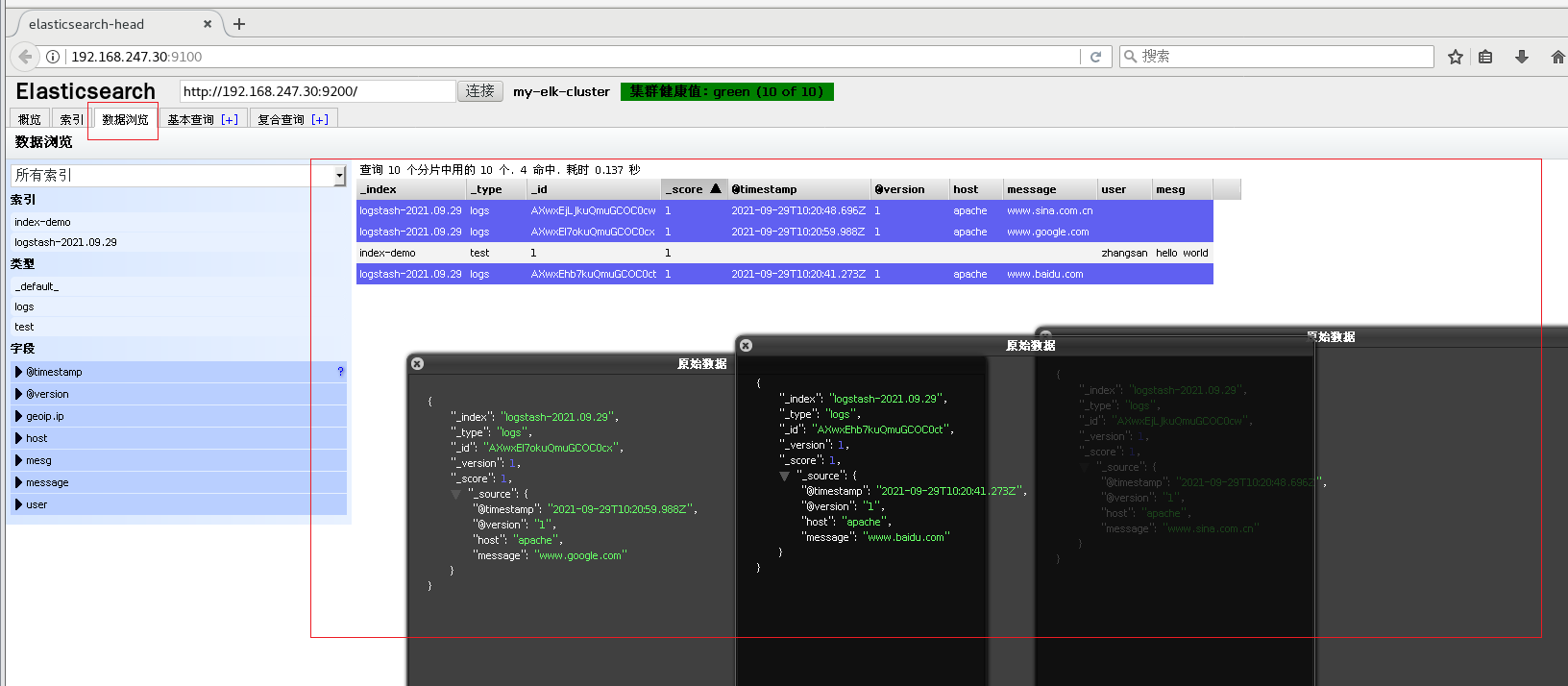The height and width of the screenshot is (686, 1568).
Task: Sort by the _id column header
Action: click(594, 189)
